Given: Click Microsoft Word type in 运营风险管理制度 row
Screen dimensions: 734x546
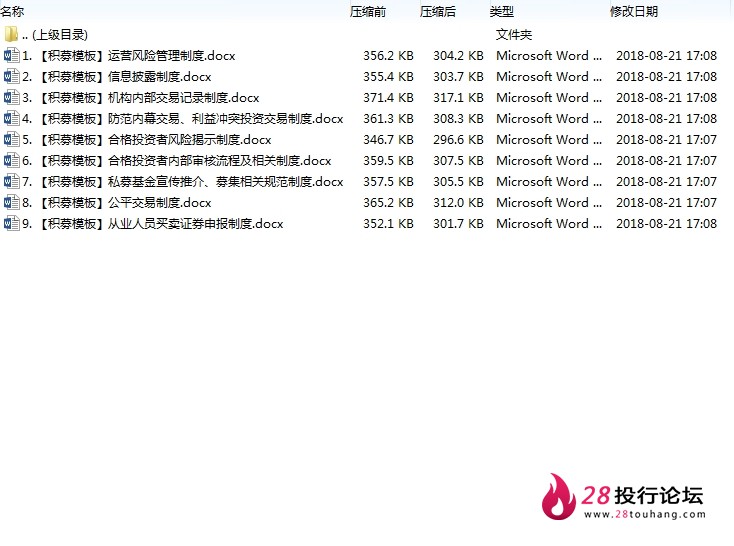Looking at the screenshot, I should pos(549,56).
